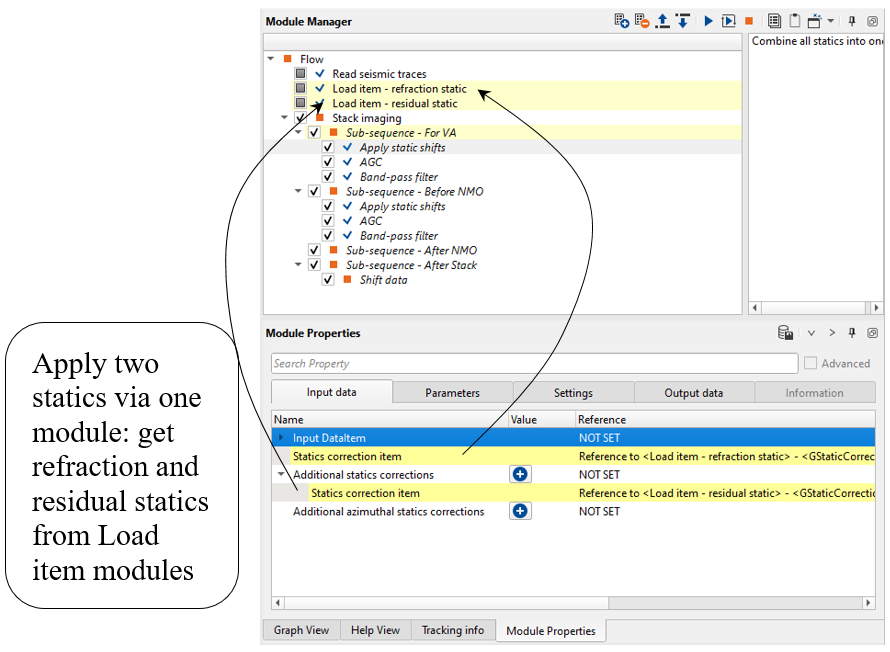Collapse the Sub-sequence - Before NMO node
Screen dimensions: 890x652
pos(298,191)
